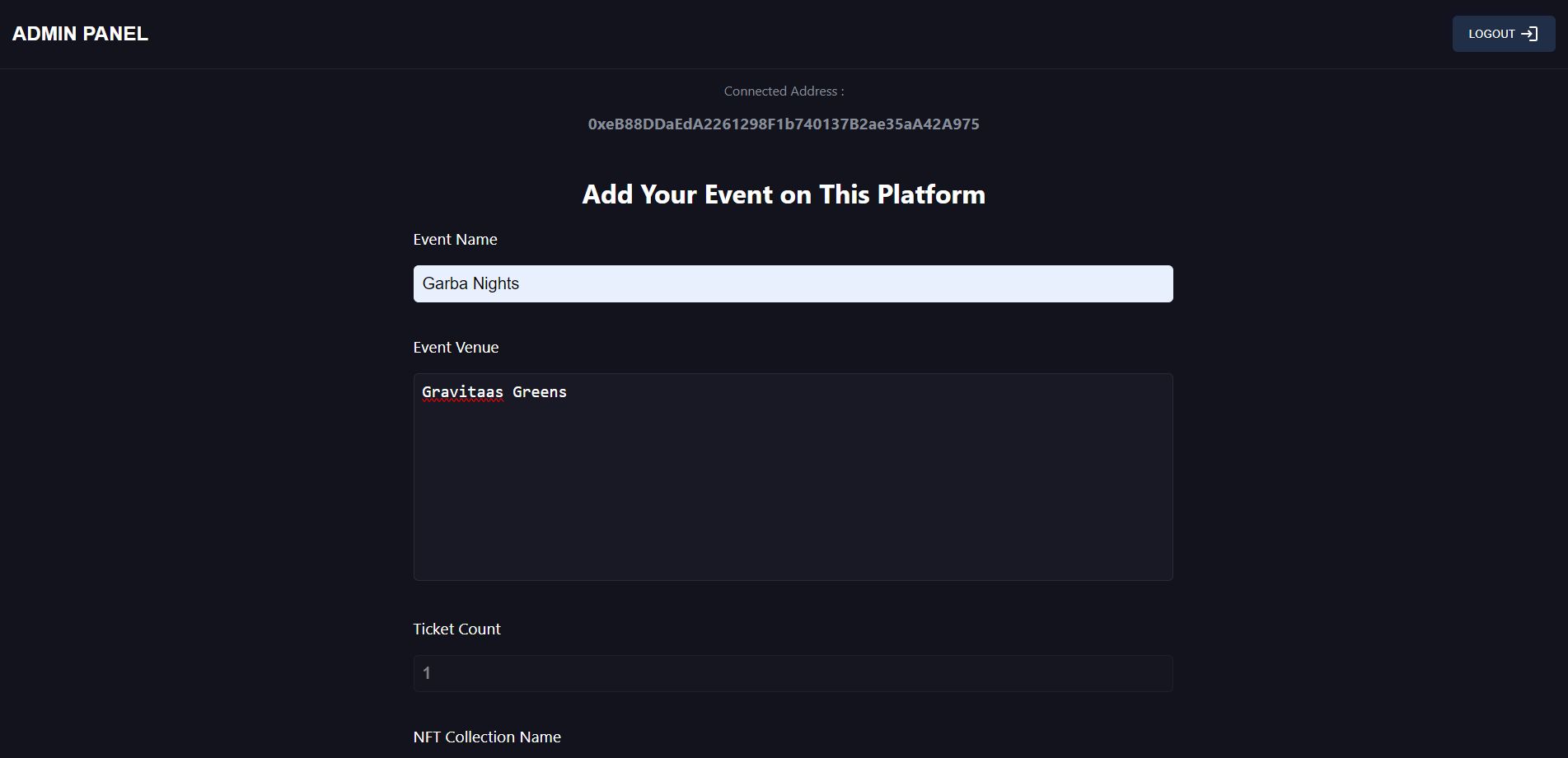Viewport: 1568px width, 758px height.
Task: Click the 'Connected Address :' label
Action: 784,91
